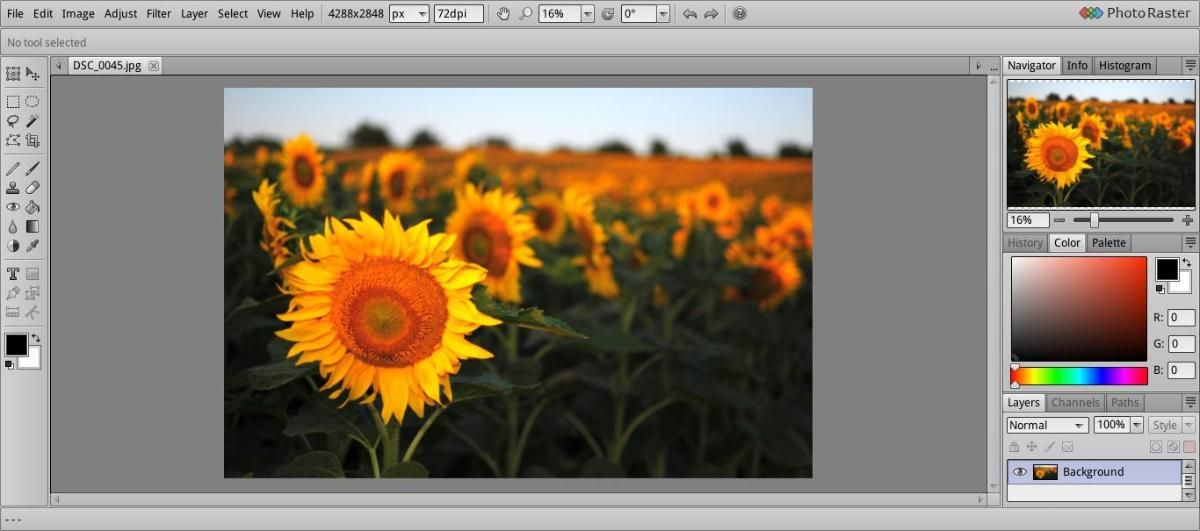Screen dimensions: 1200x531
Task: Switch to the Histogram tab
Action: (1125, 65)
